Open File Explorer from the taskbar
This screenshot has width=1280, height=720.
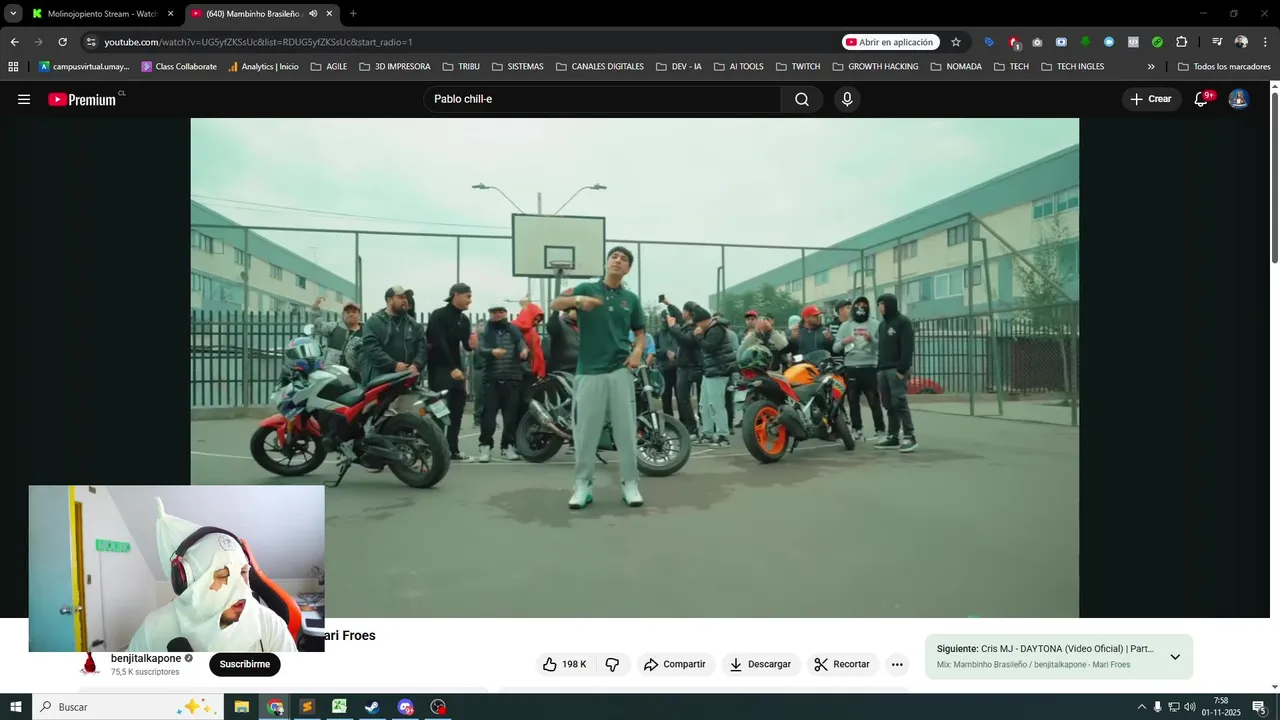pyautogui.click(x=242, y=707)
